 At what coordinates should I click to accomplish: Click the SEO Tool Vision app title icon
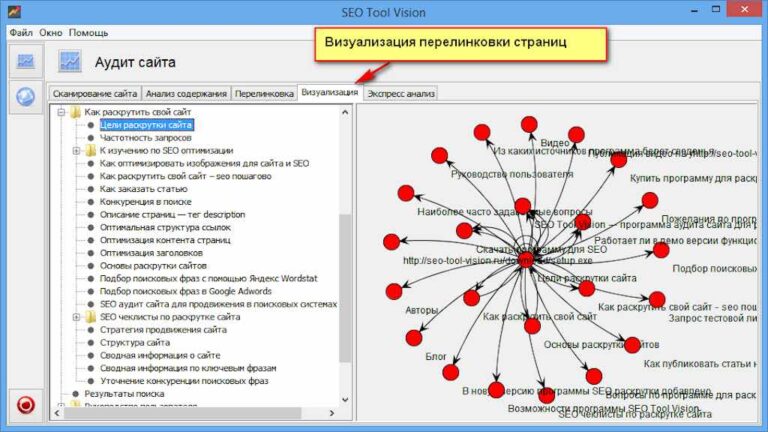14,11
